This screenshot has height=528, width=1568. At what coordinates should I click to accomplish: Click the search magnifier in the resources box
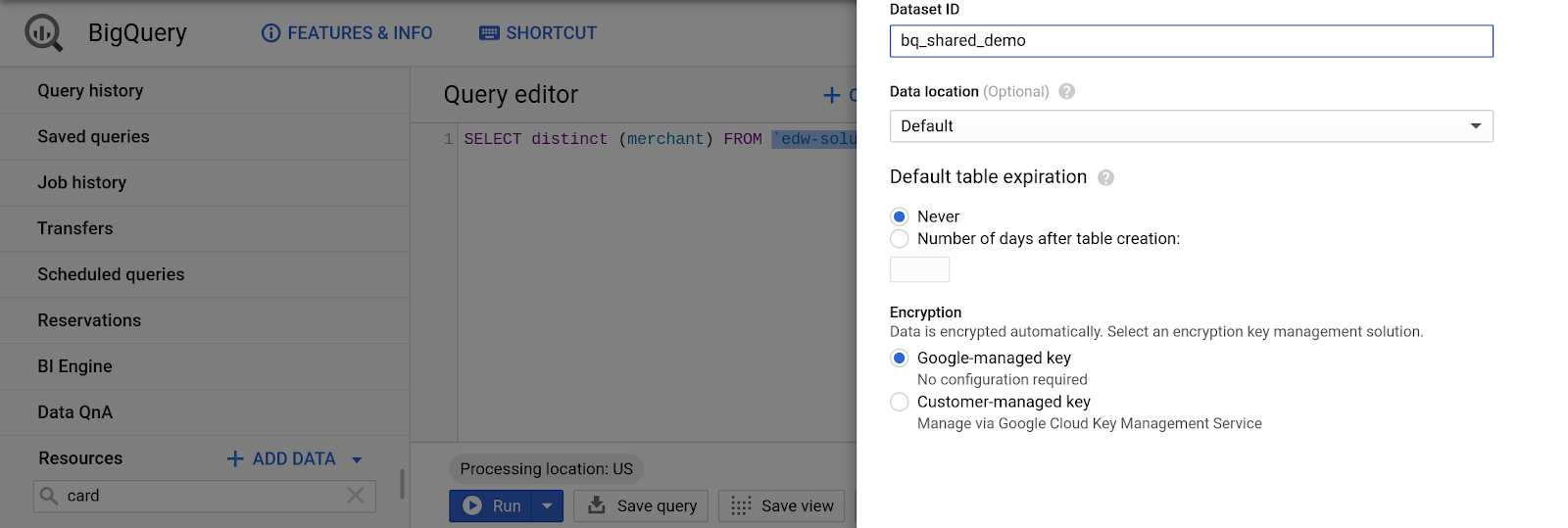pos(49,496)
